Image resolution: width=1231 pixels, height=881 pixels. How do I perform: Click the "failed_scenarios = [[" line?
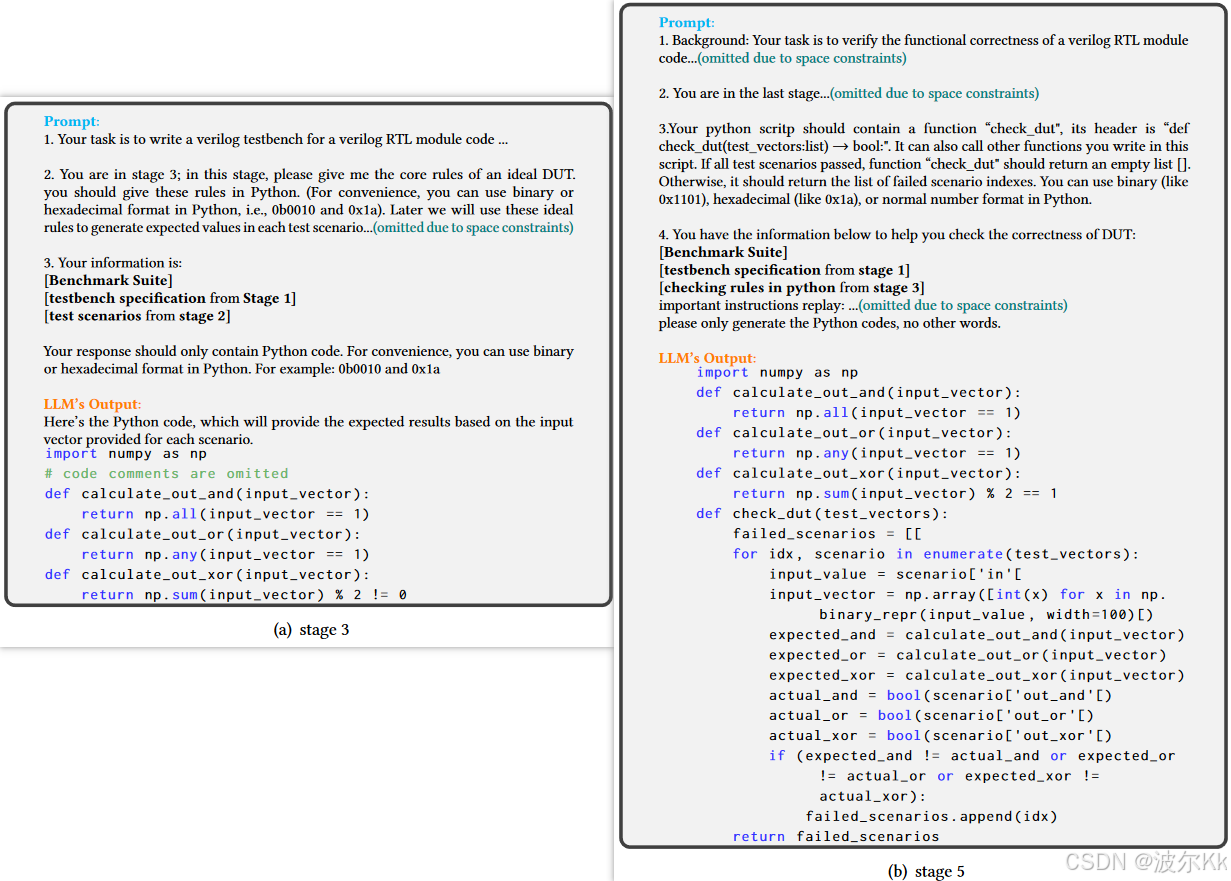(x=827, y=533)
